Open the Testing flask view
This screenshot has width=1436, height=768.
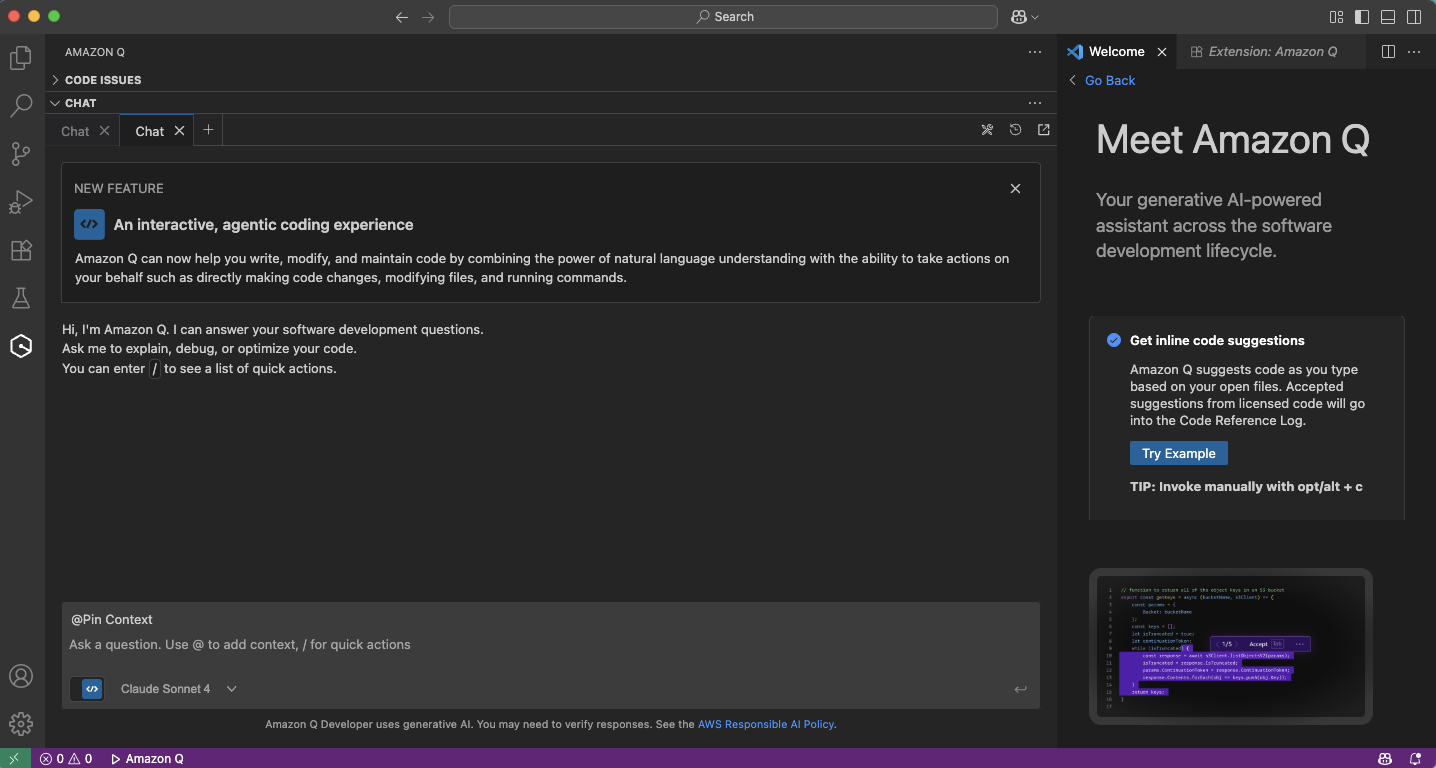tap(21, 298)
